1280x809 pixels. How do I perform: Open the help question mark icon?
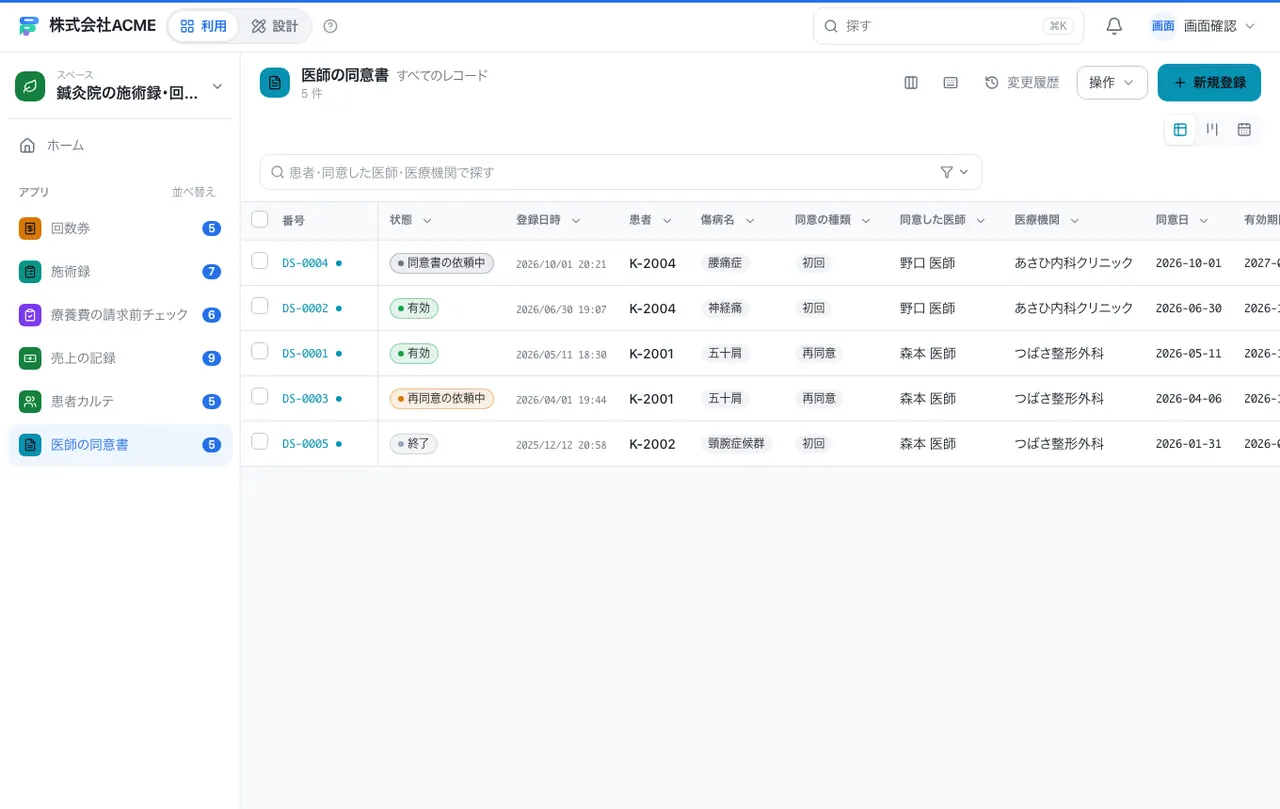pyautogui.click(x=331, y=26)
